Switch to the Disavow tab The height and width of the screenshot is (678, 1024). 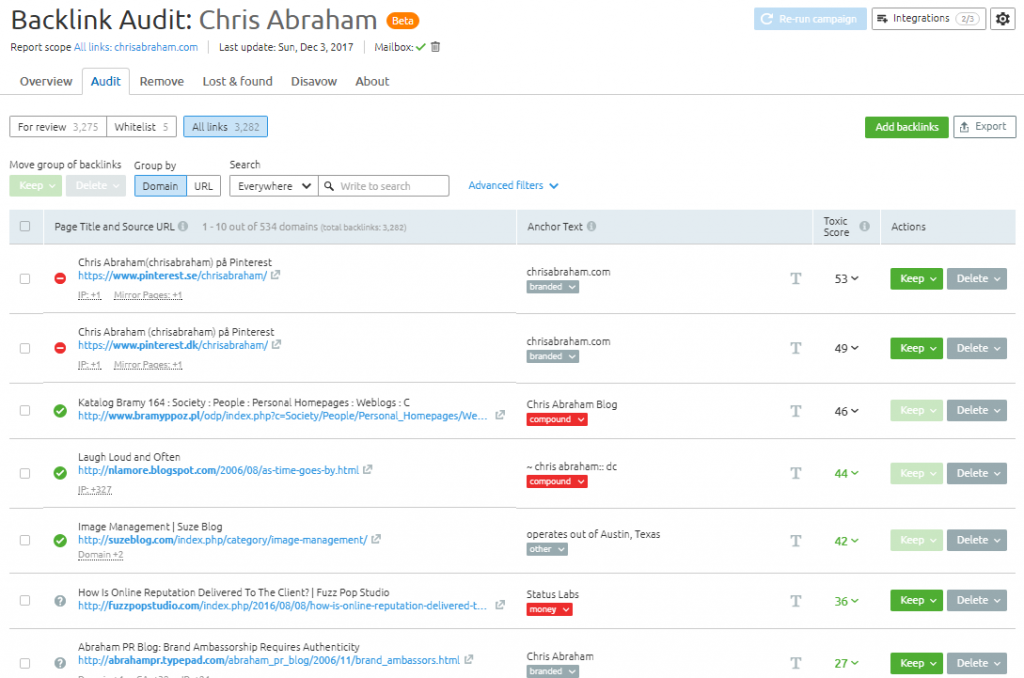[314, 82]
